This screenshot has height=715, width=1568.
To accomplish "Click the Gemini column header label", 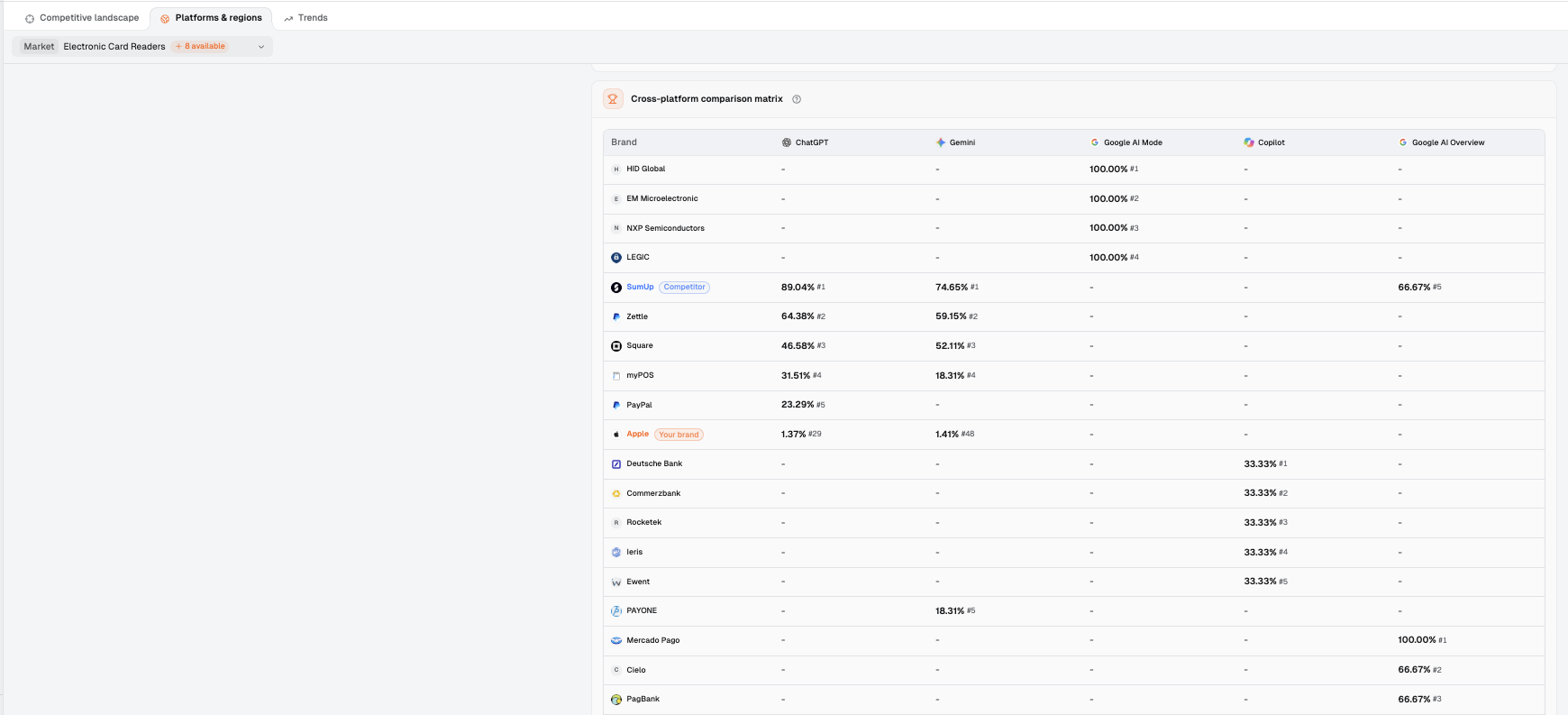I will 962,142.
